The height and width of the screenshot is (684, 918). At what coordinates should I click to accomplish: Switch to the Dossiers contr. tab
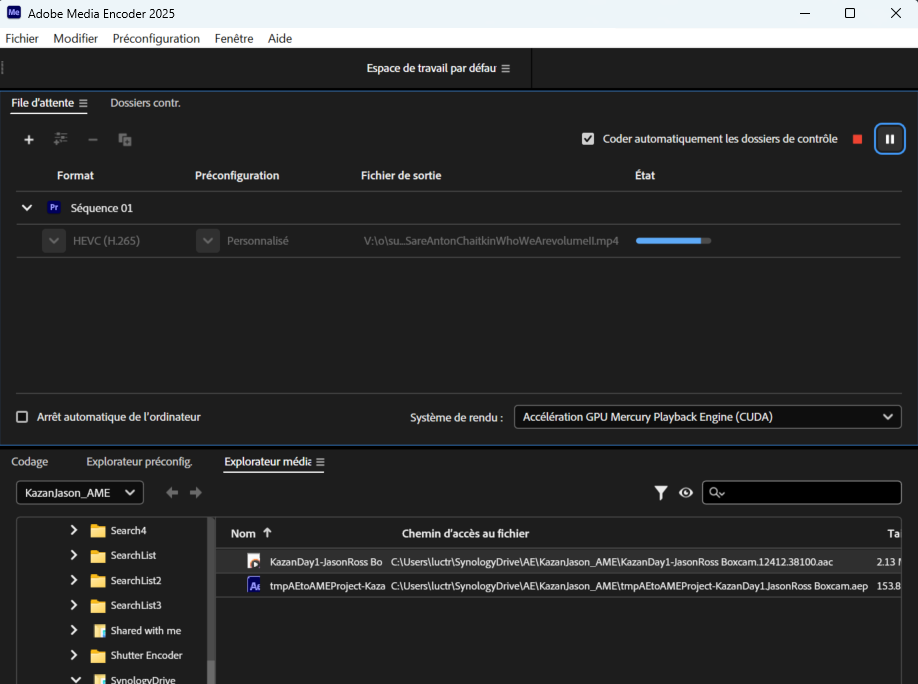(x=145, y=103)
